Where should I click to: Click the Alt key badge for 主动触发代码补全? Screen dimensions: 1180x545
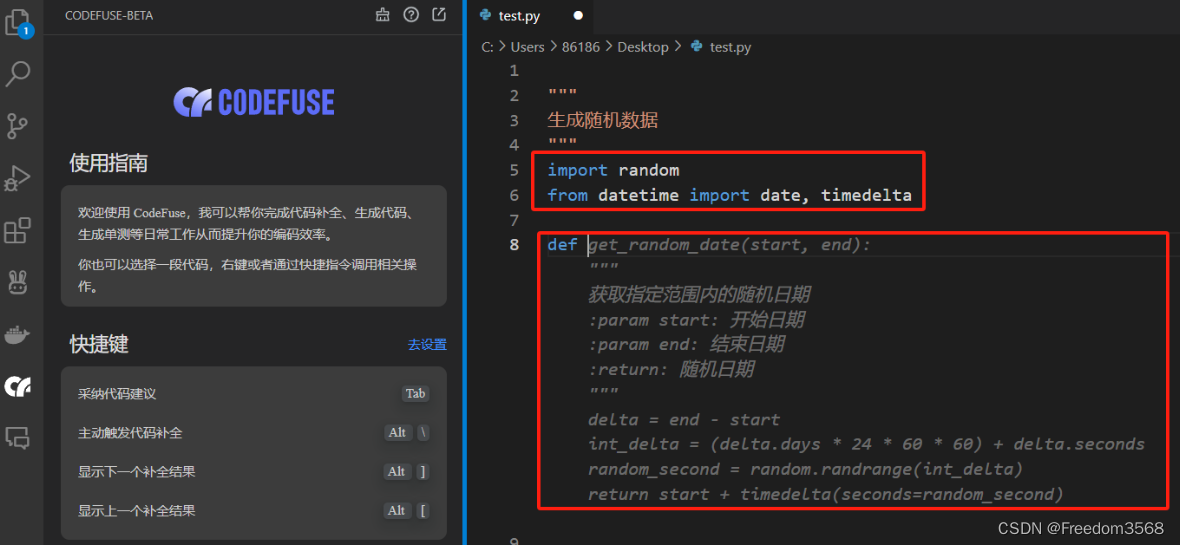click(x=397, y=433)
